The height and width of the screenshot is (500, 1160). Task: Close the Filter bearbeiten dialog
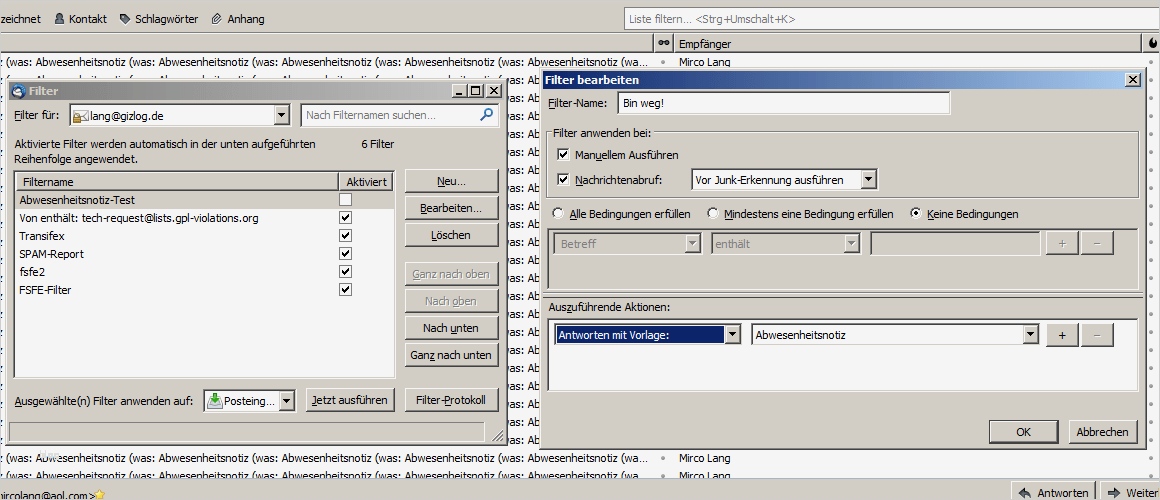[x=1133, y=80]
